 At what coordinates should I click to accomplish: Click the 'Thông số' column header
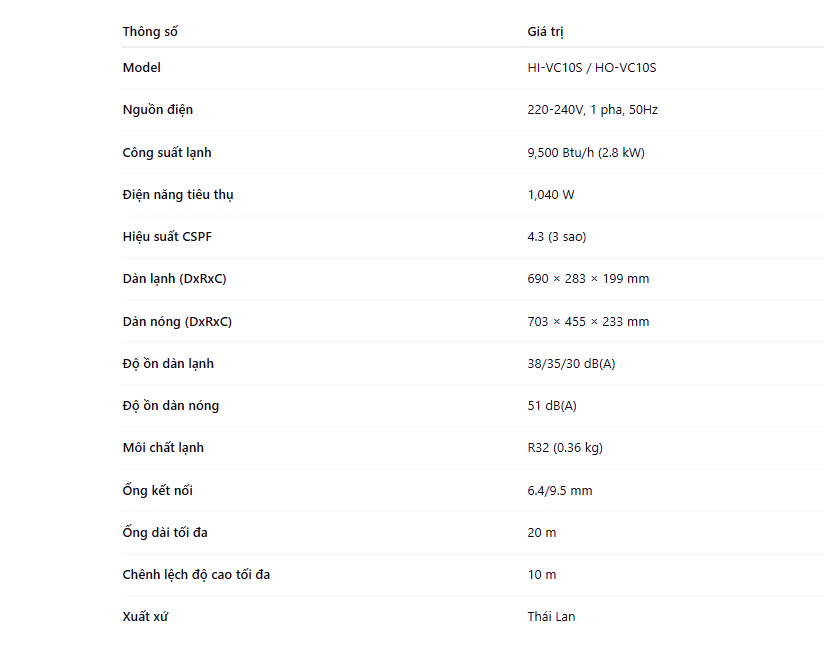click(x=150, y=32)
